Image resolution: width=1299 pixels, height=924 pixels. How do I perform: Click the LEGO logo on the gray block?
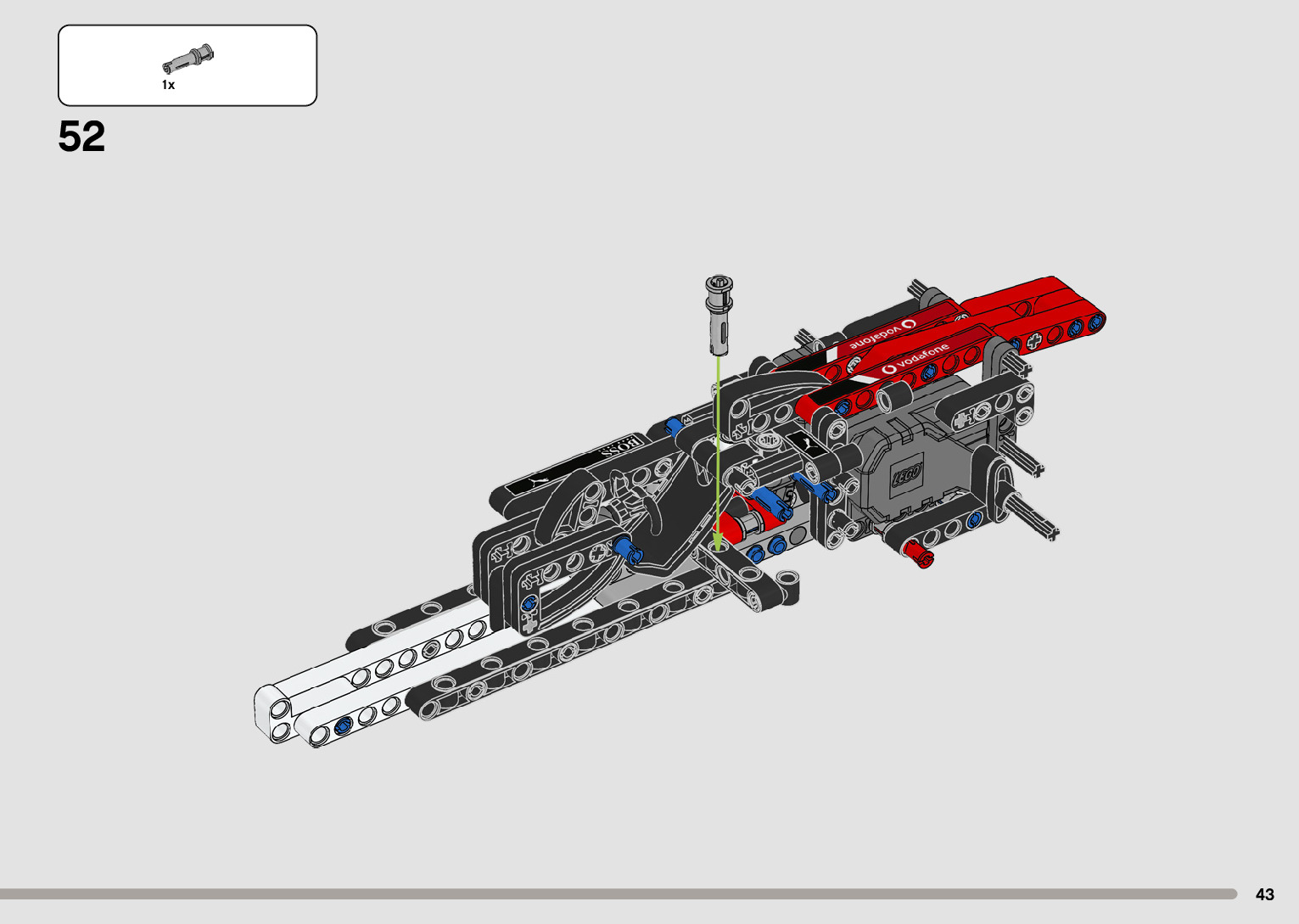point(905,475)
